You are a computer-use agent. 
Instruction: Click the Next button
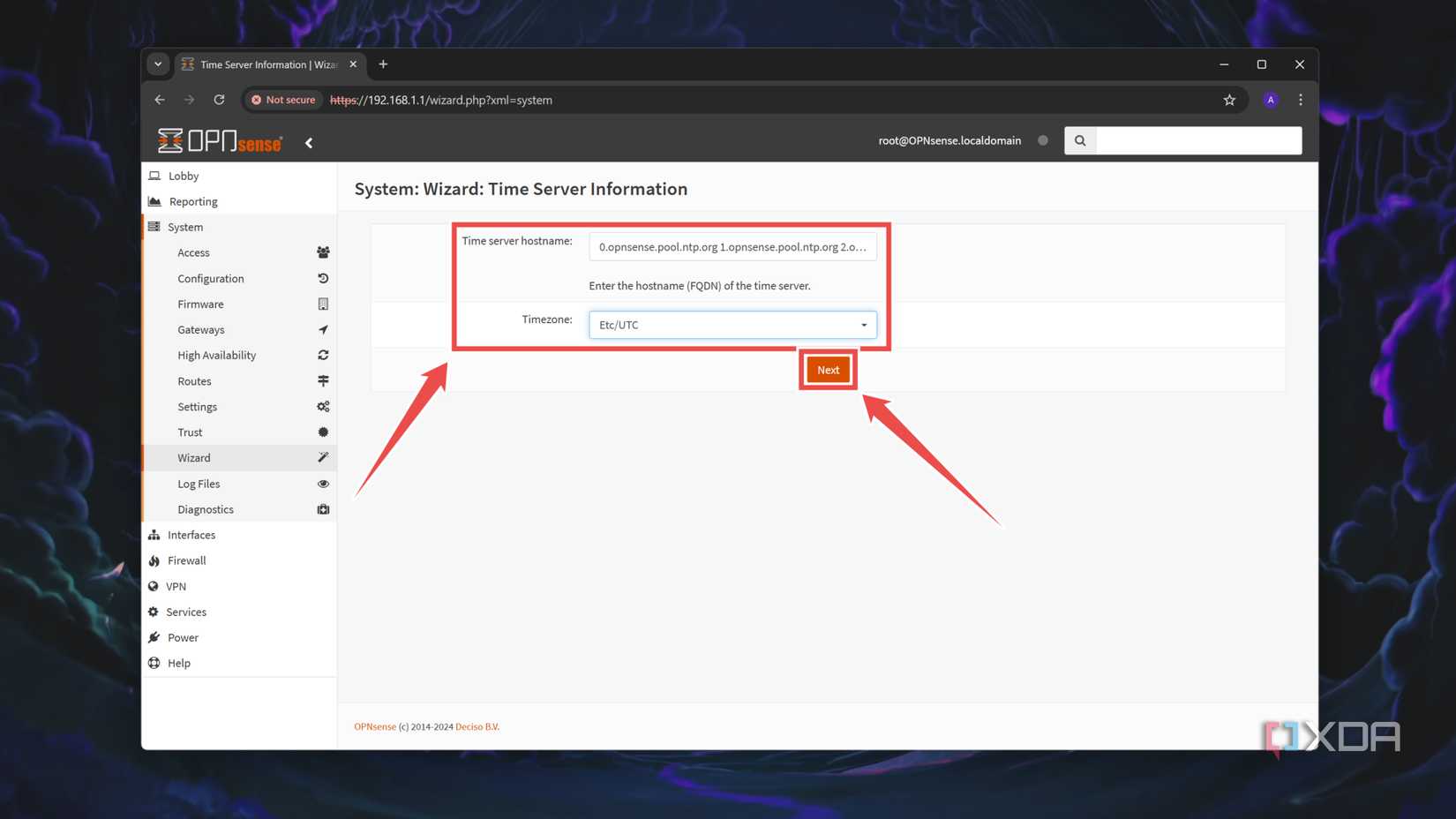827,369
